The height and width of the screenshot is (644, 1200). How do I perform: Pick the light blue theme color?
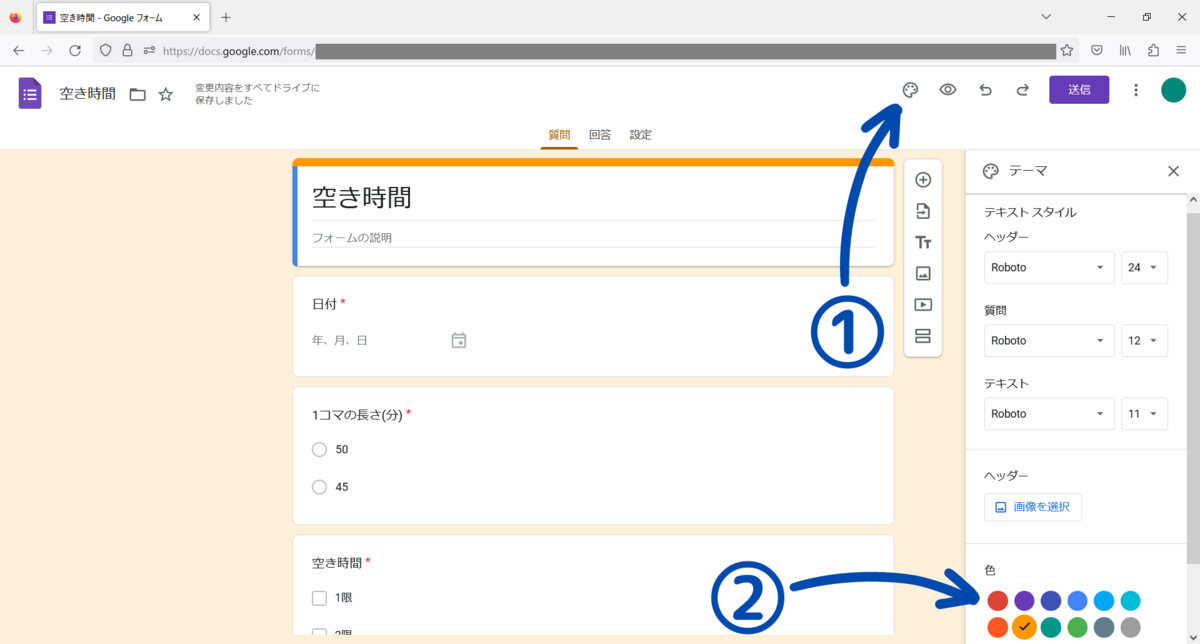(x=1104, y=601)
